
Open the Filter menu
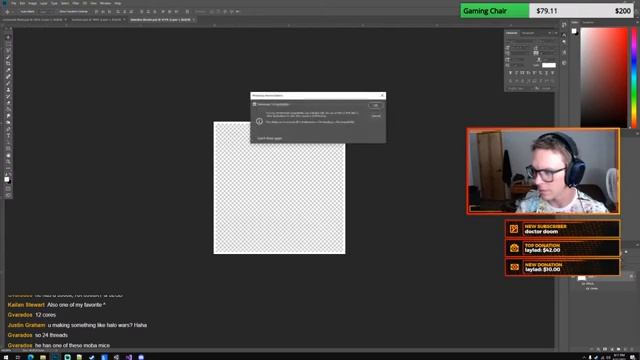pyautogui.click(x=76, y=3)
